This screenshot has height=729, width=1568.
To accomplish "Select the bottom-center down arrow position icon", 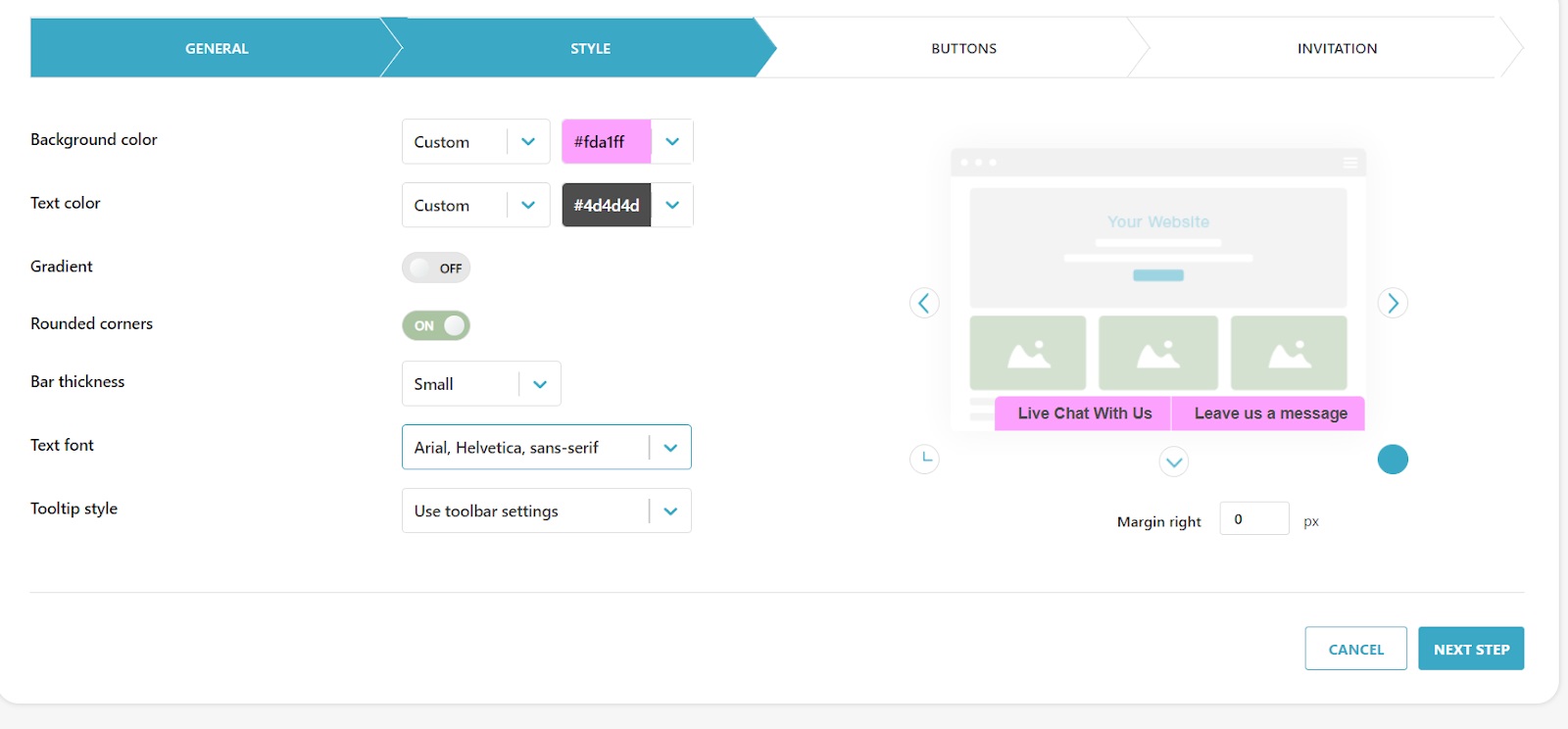I will point(1173,462).
